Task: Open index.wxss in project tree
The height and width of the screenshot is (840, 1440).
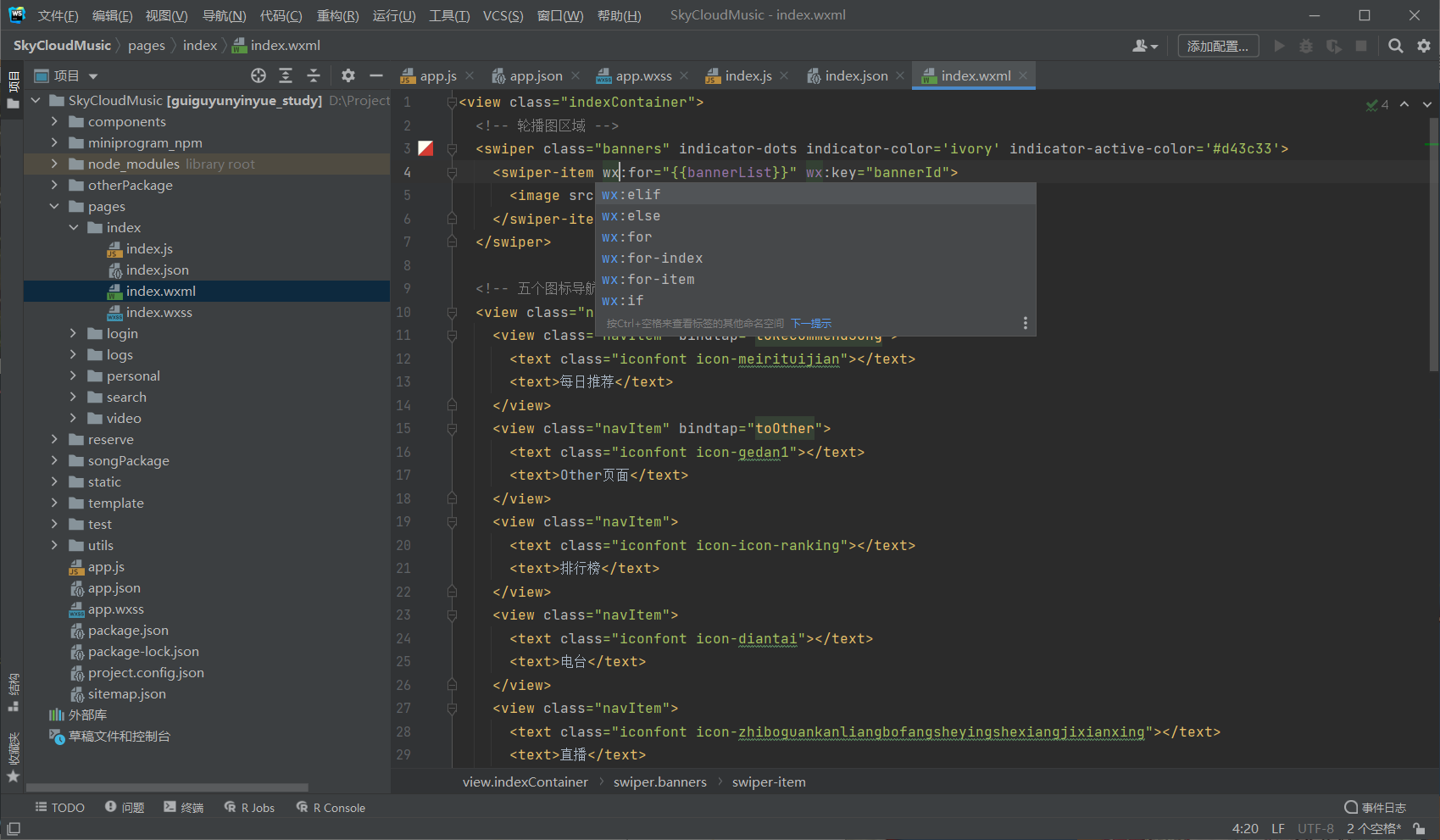Action: pos(158,312)
